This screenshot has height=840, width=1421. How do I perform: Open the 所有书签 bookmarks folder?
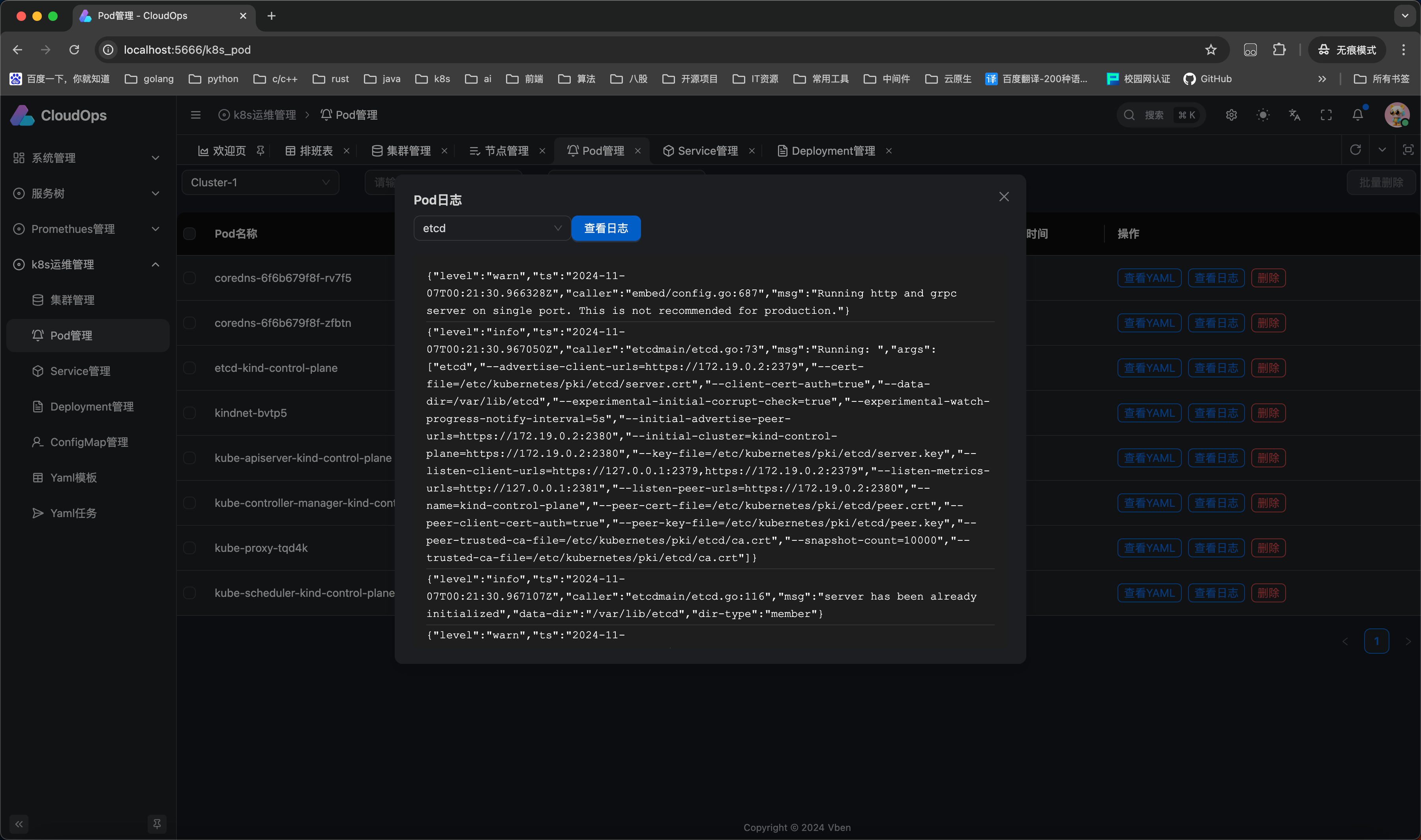coord(1382,79)
